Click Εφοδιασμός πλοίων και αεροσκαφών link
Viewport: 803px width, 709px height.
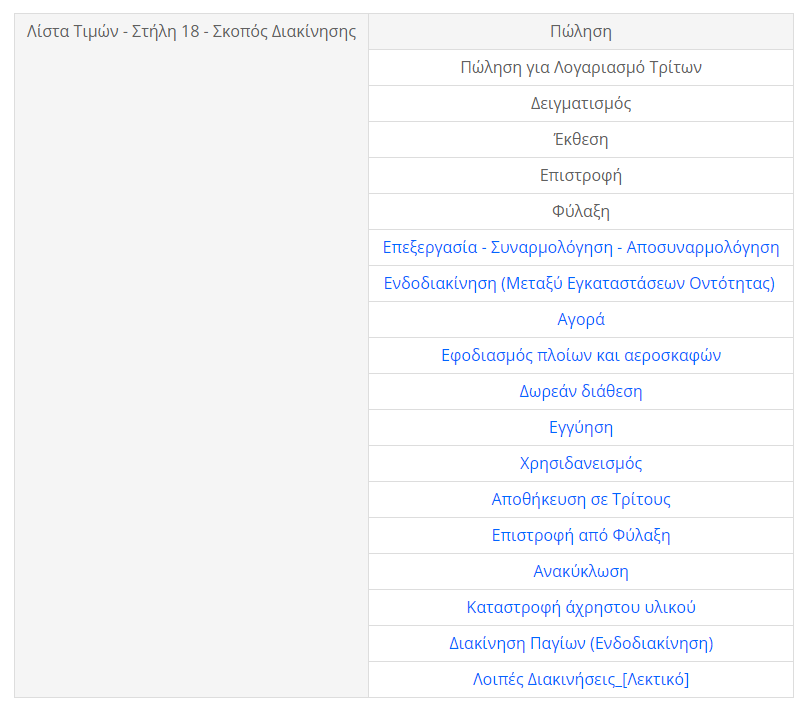point(581,355)
